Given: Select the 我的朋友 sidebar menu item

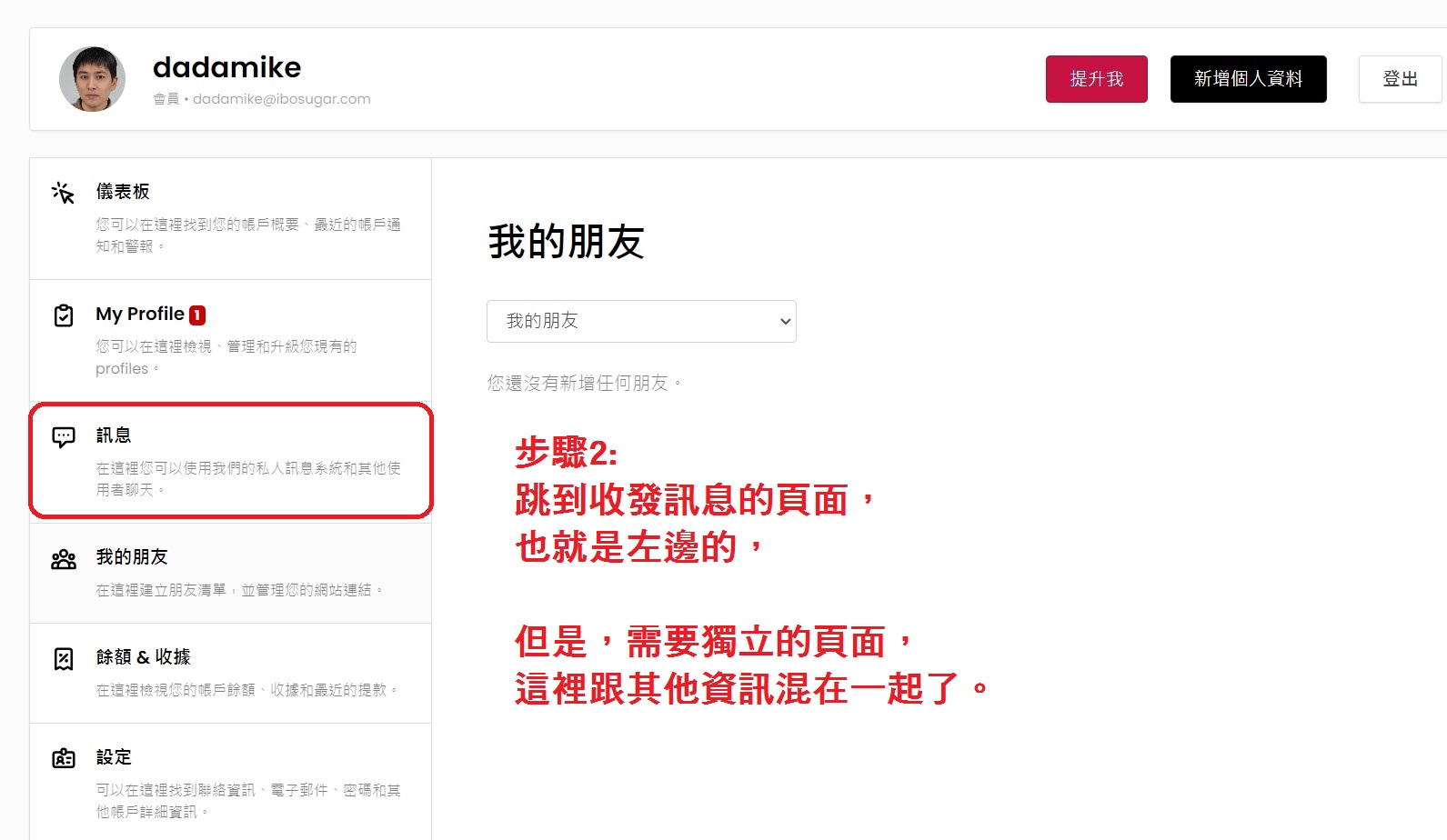Looking at the screenshot, I should pos(132,557).
